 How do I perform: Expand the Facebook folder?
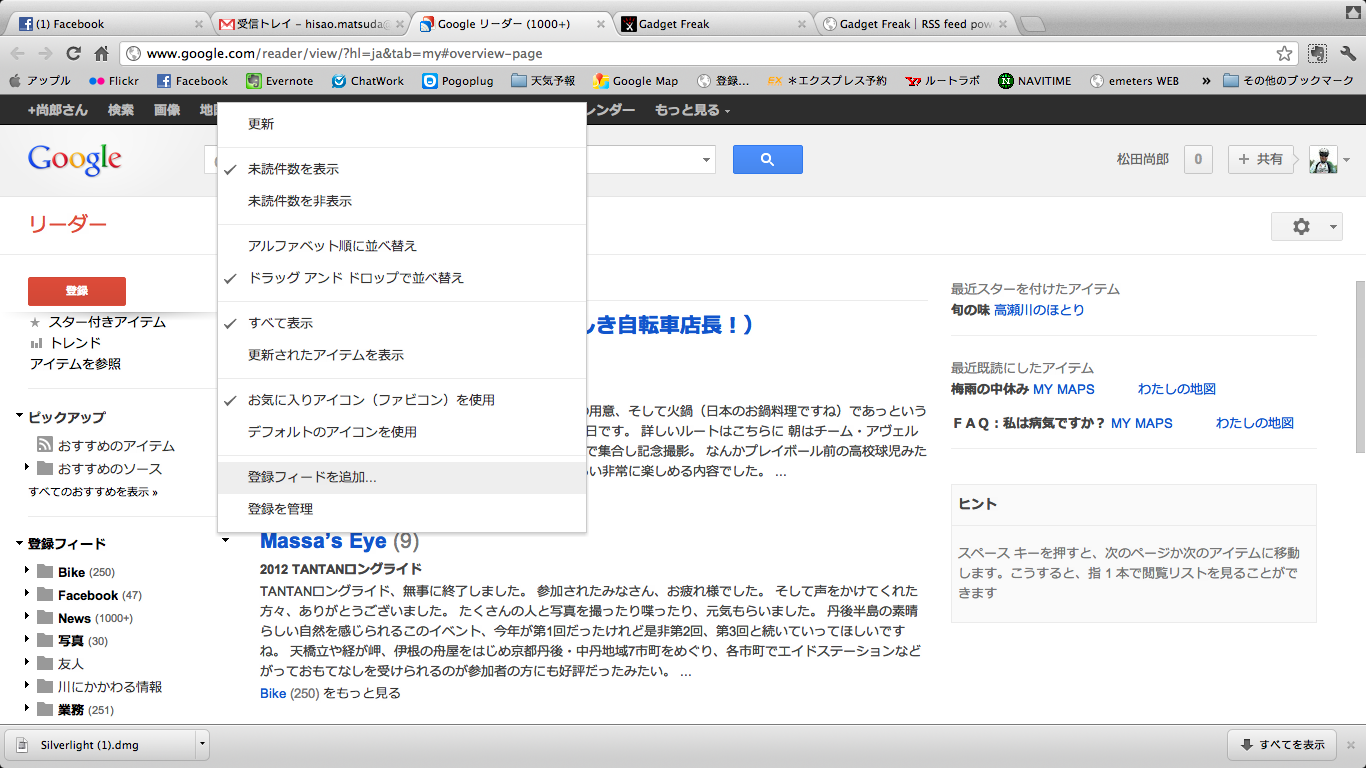[x=27, y=595]
